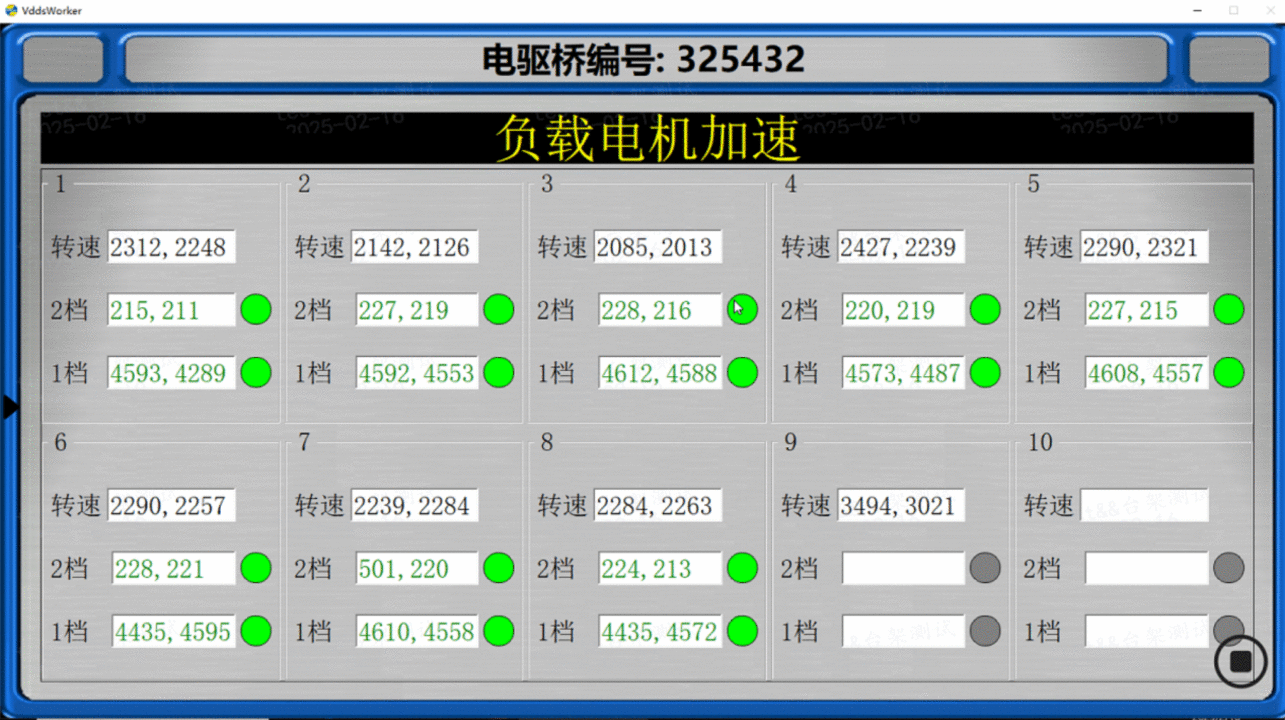Image resolution: width=1285 pixels, height=720 pixels.
Task: Click the 负载电机加速 status banner
Action: (x=646, y=138)
